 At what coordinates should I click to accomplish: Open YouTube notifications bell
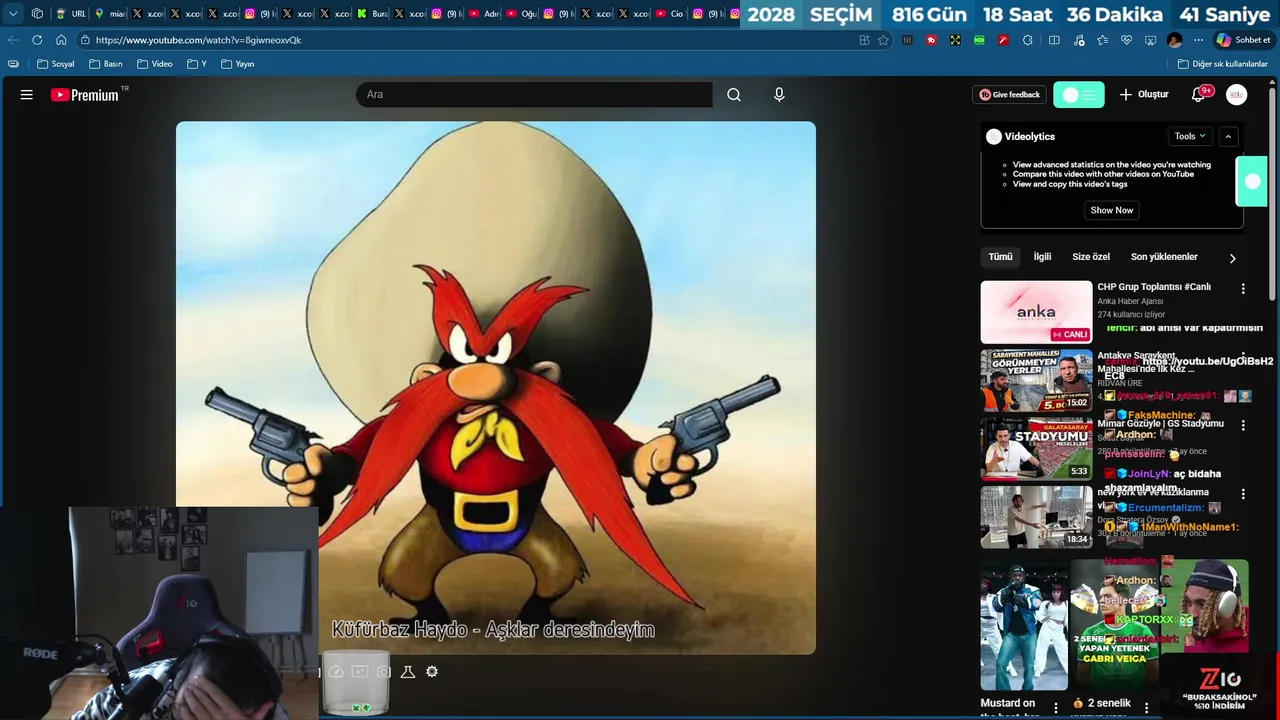point(1198,95)
